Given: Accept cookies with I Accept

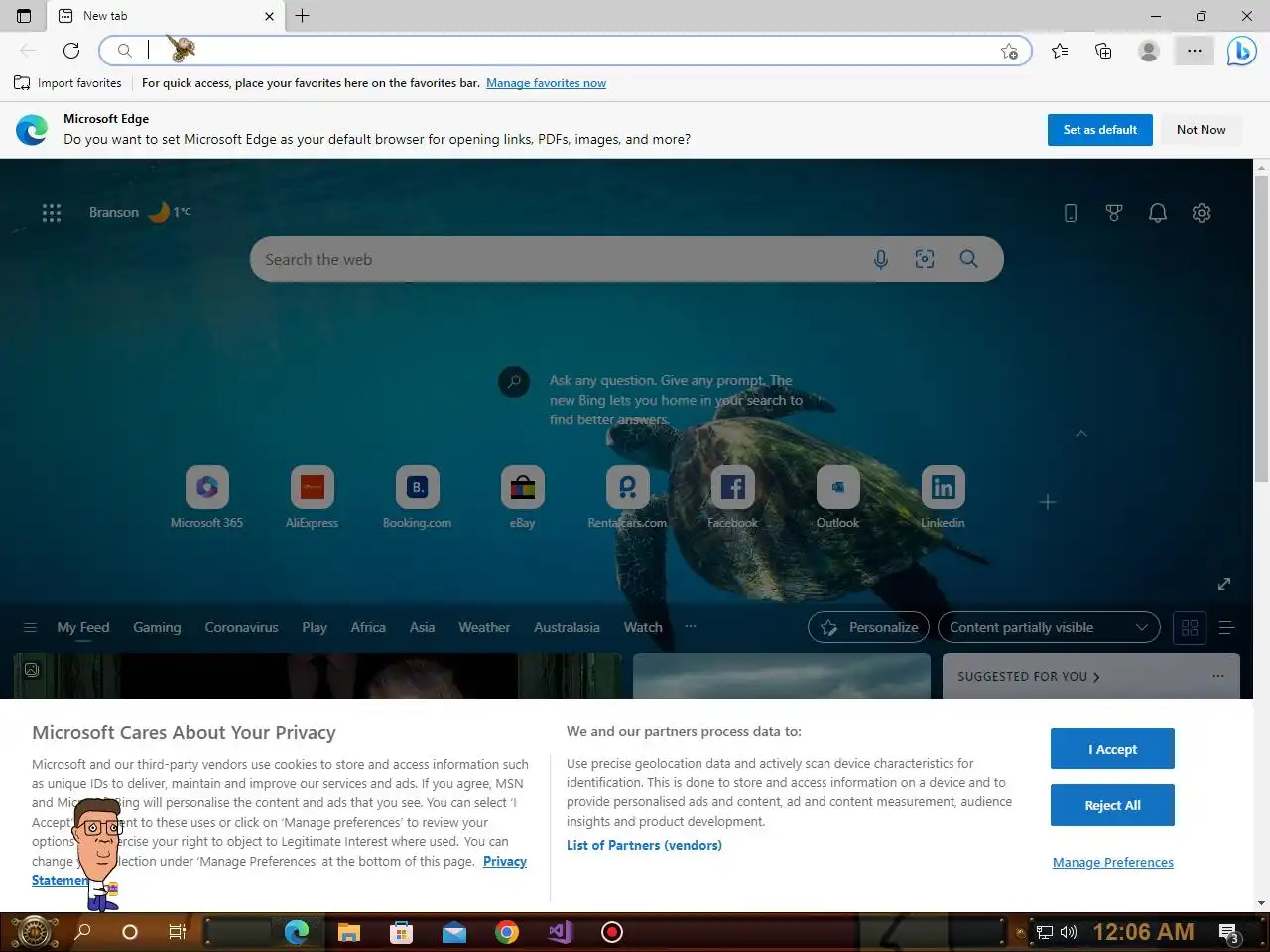Looking at the screenshot, I should coord(1112,749).
